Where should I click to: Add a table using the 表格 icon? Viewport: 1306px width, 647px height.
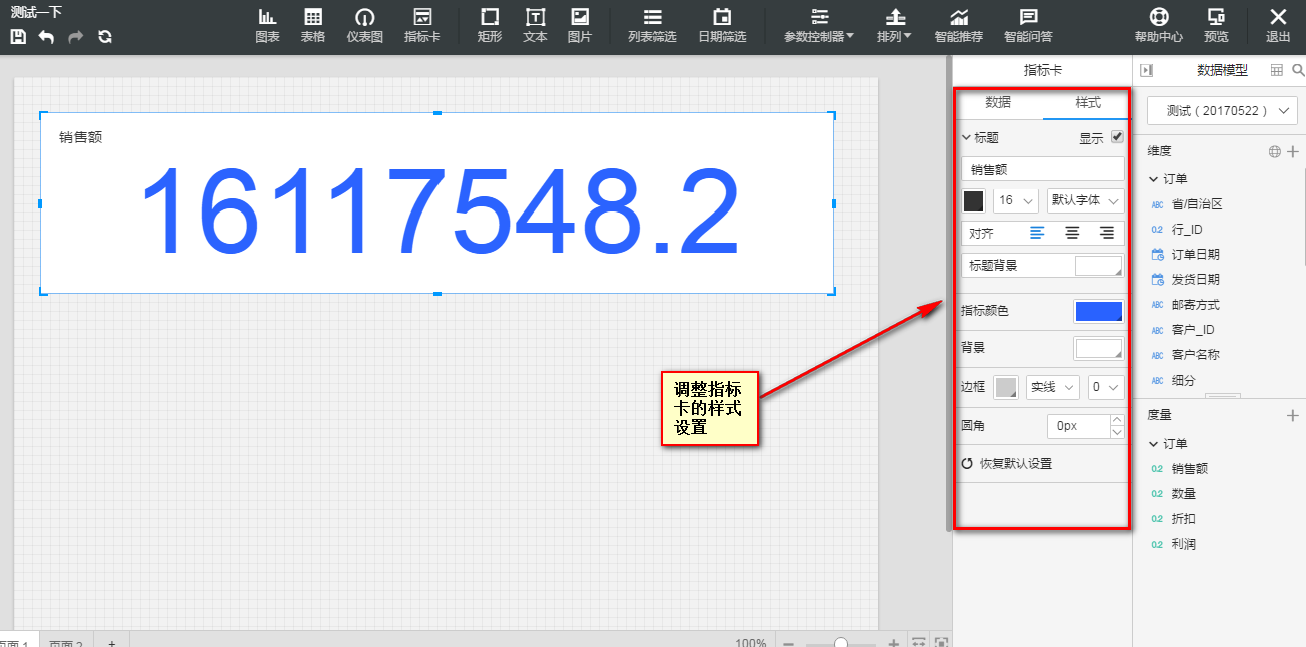(313, 25)
